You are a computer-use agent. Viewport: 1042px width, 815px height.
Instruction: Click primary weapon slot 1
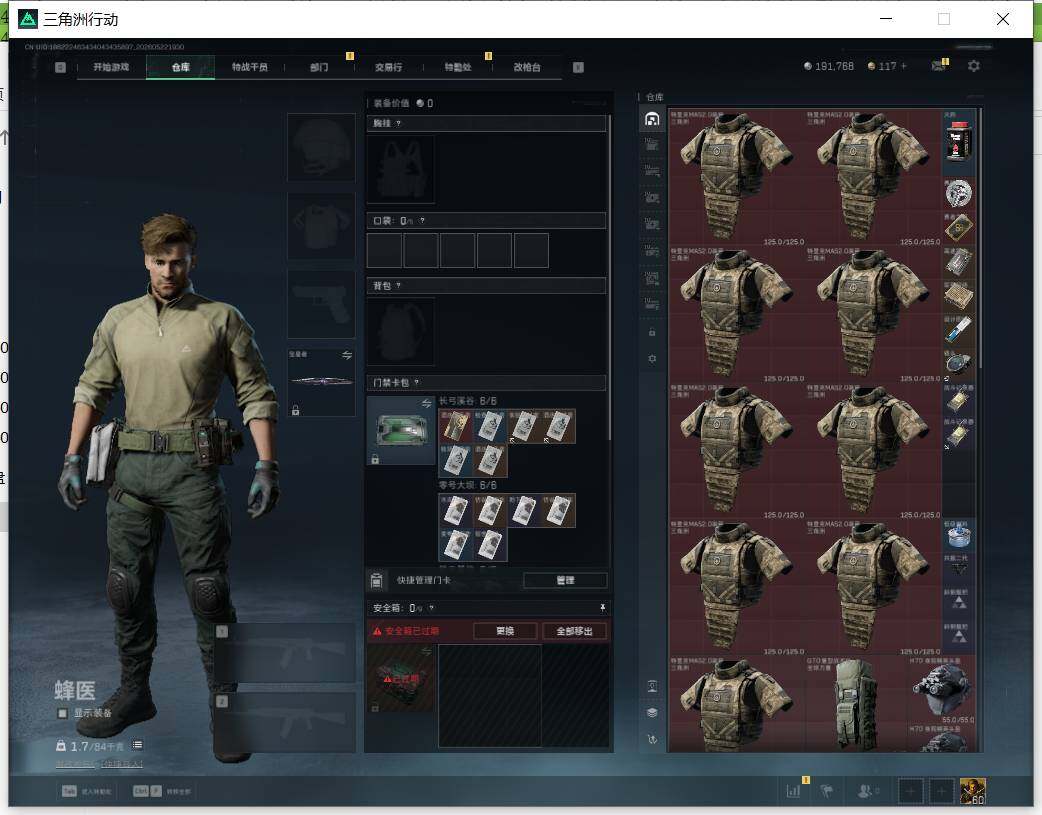(284, 653)
